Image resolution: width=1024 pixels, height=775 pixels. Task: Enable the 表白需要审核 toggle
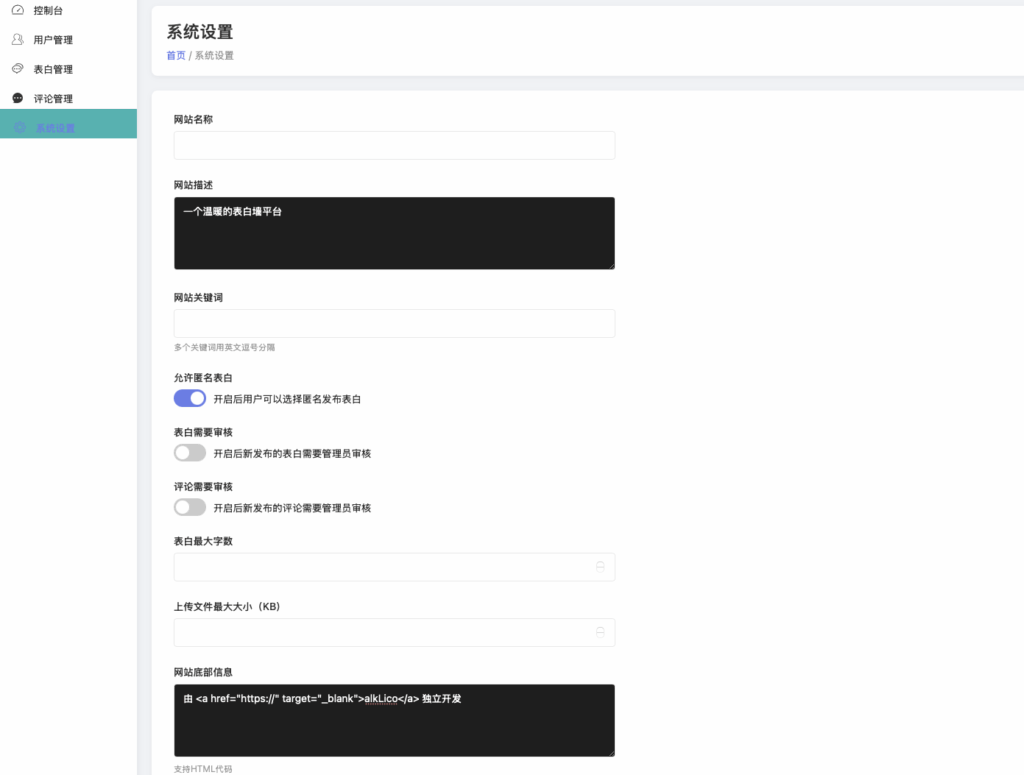[189, 452]
